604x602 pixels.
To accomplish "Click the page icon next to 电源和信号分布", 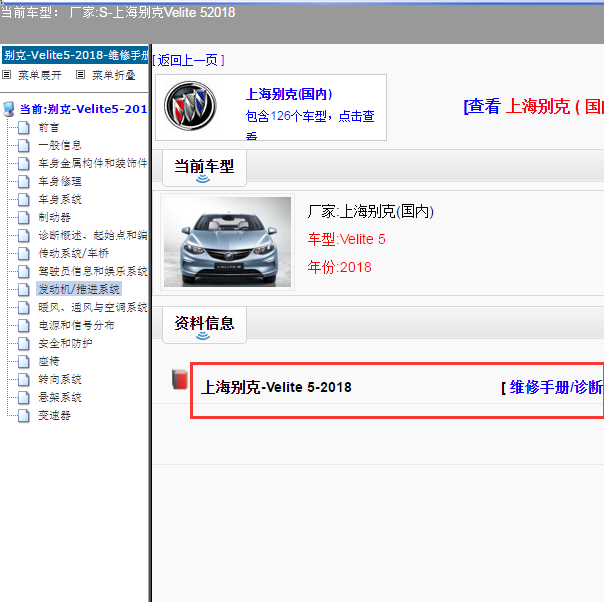I will point(23,325).
